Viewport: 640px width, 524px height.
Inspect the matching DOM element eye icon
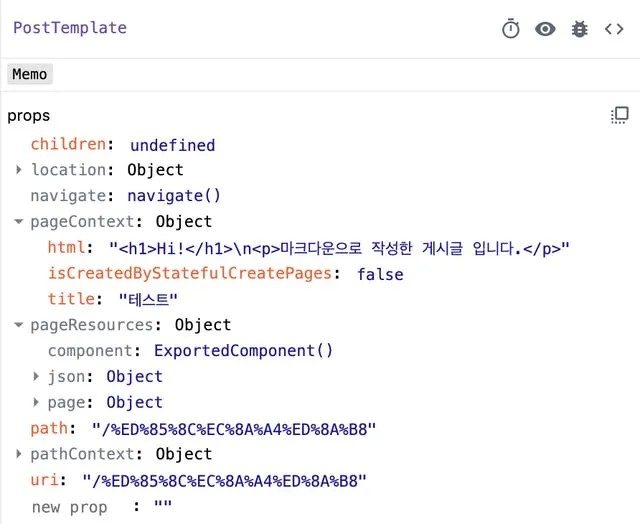coord(545,29)
